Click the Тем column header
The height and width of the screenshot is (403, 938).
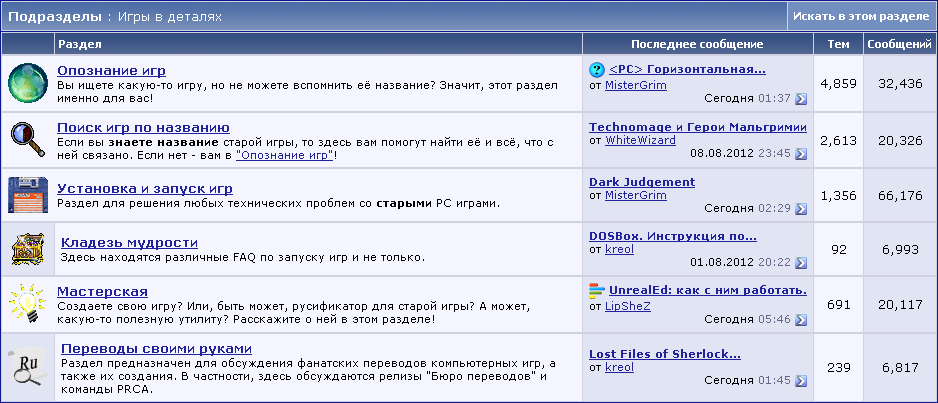pos(838,44)
